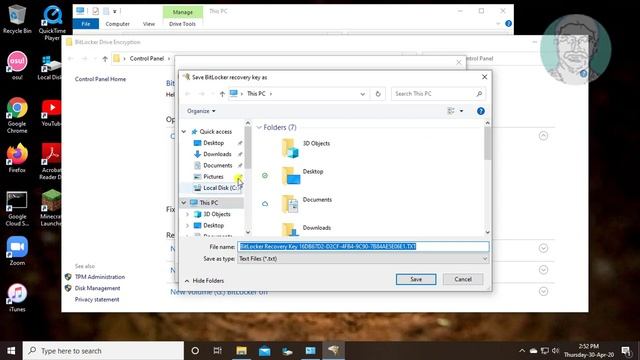
Task: Open the Save as type combo box
Action: pos(363,259)
